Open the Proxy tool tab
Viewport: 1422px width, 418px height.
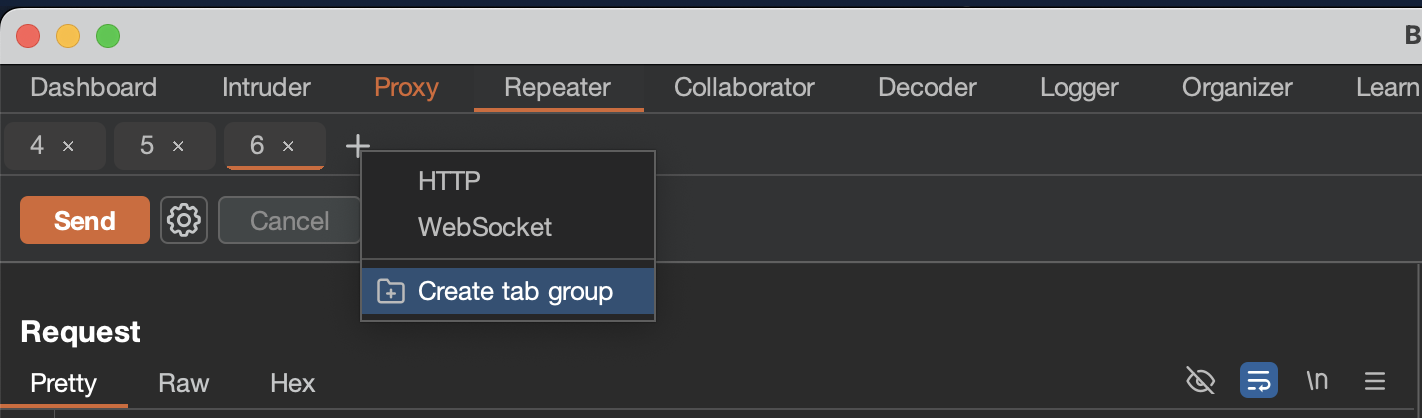(406, 88)
